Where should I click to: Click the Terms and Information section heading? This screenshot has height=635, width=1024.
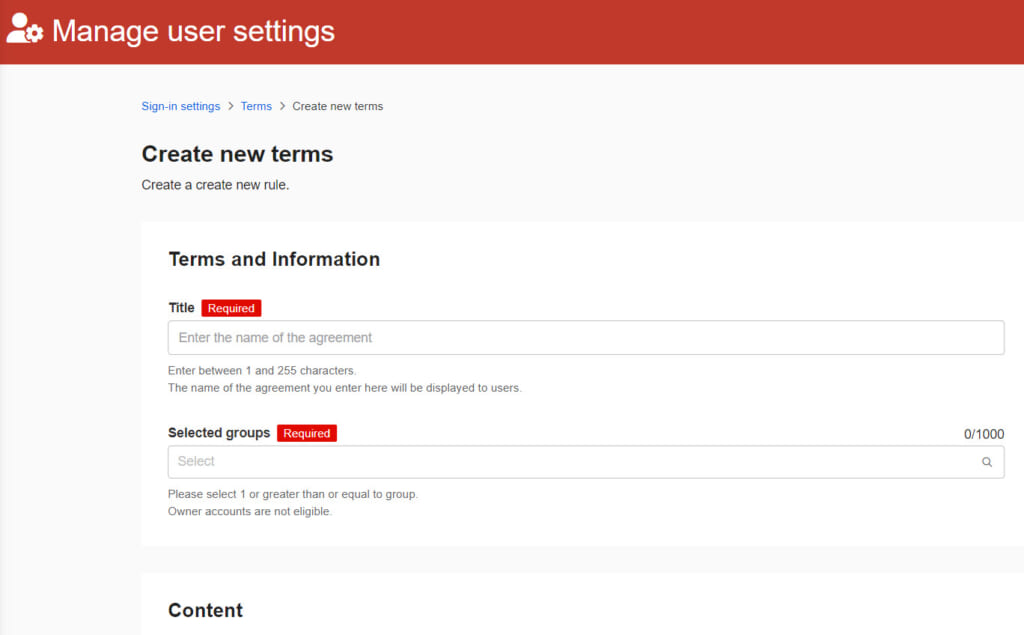tap(274, 259)
